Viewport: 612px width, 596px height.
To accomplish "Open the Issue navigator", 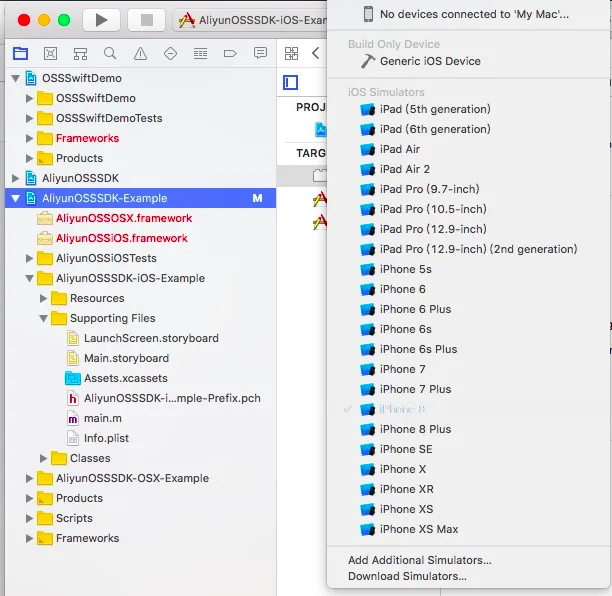I will 140,53.
